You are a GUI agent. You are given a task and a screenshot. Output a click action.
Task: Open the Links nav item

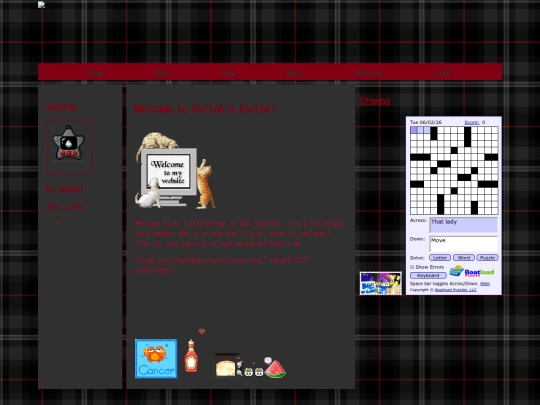(442, 73)
